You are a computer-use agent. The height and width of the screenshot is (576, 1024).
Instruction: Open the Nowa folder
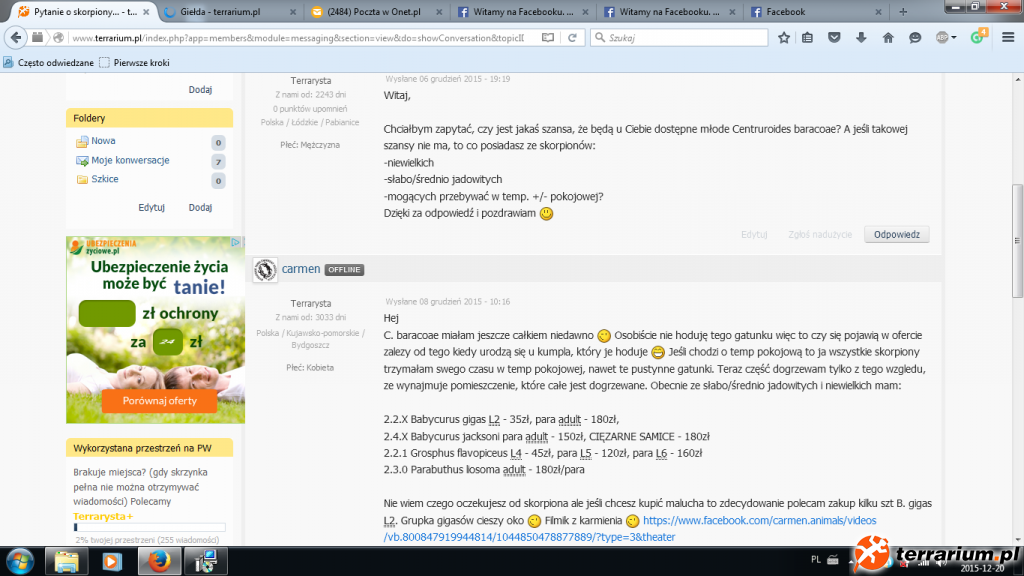[103, 140]
